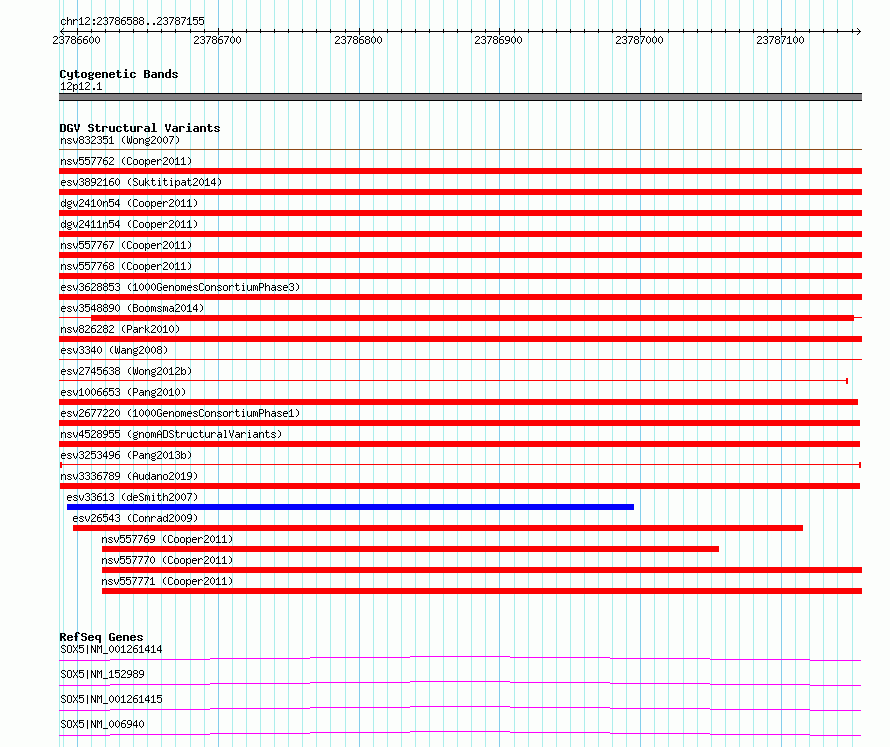Select the 23787000 ruler position label

click(639, 40)
